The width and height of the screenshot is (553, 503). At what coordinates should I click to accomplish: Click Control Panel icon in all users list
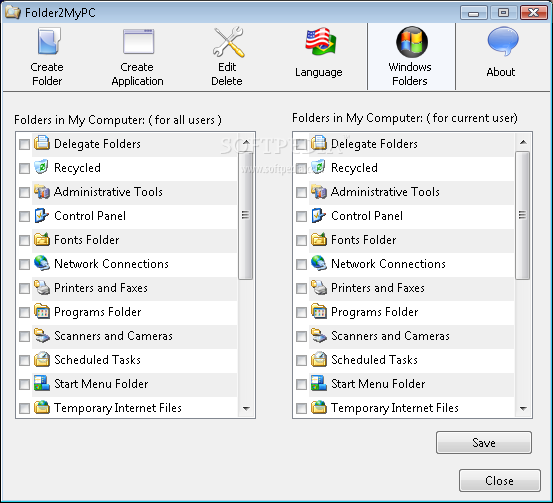[42, 215]
